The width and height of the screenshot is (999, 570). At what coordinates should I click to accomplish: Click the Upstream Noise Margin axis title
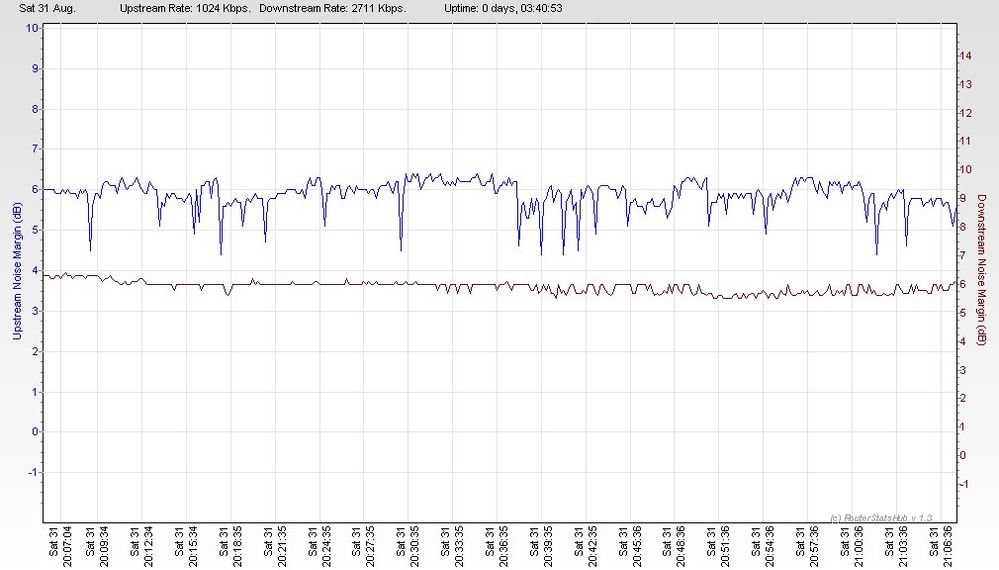coord(17,271)
